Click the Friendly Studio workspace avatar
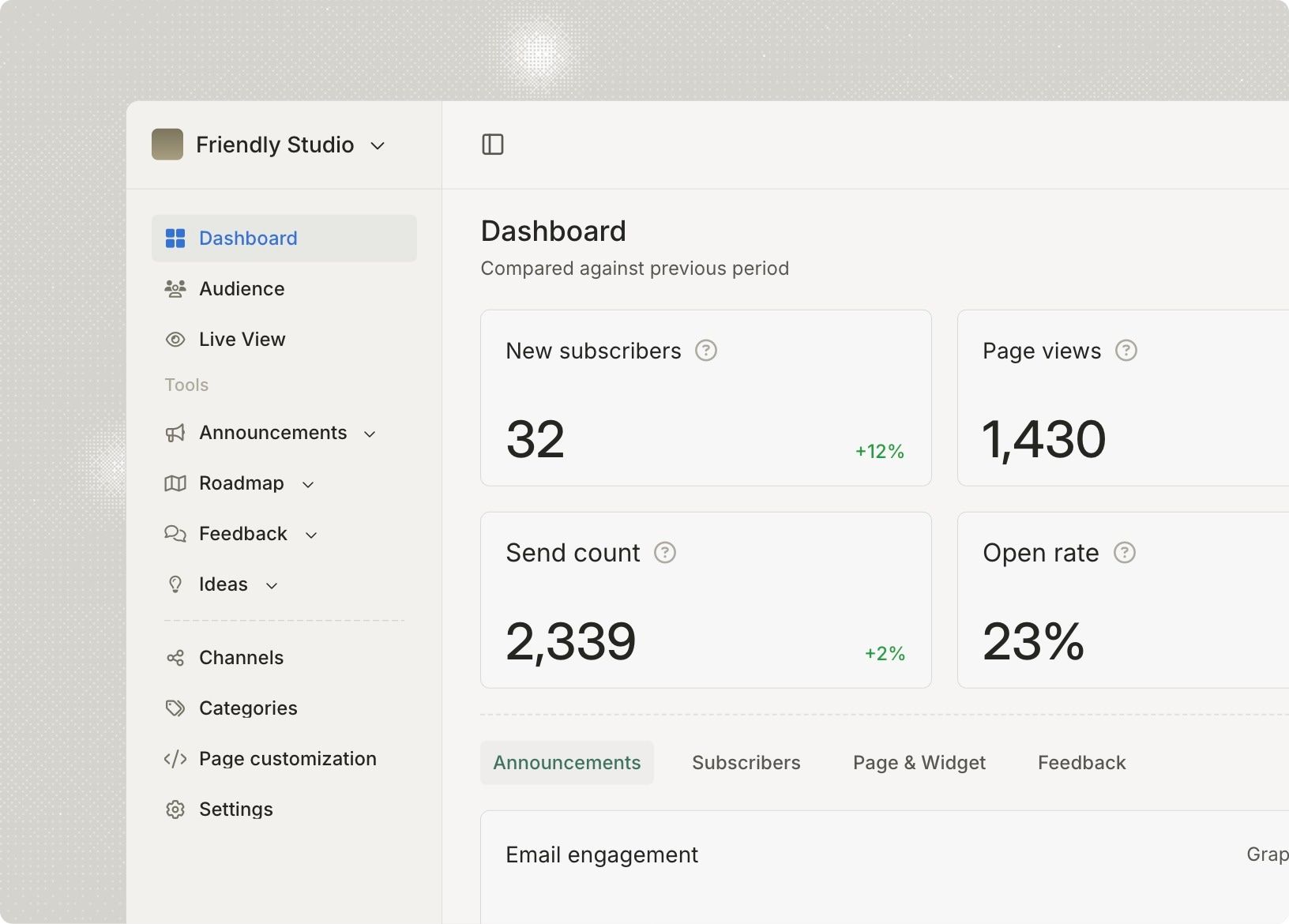Viewport: 1289px width, 924px height. [167, 145]
